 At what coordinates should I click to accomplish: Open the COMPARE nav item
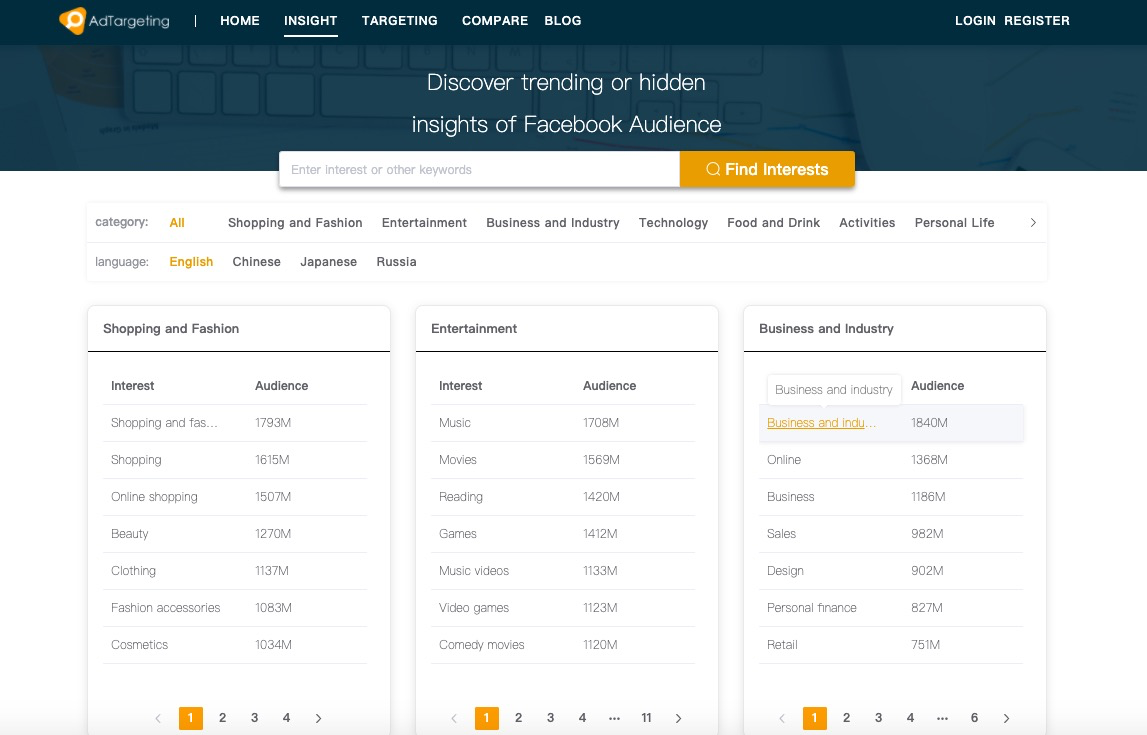[x=494, y=20]
